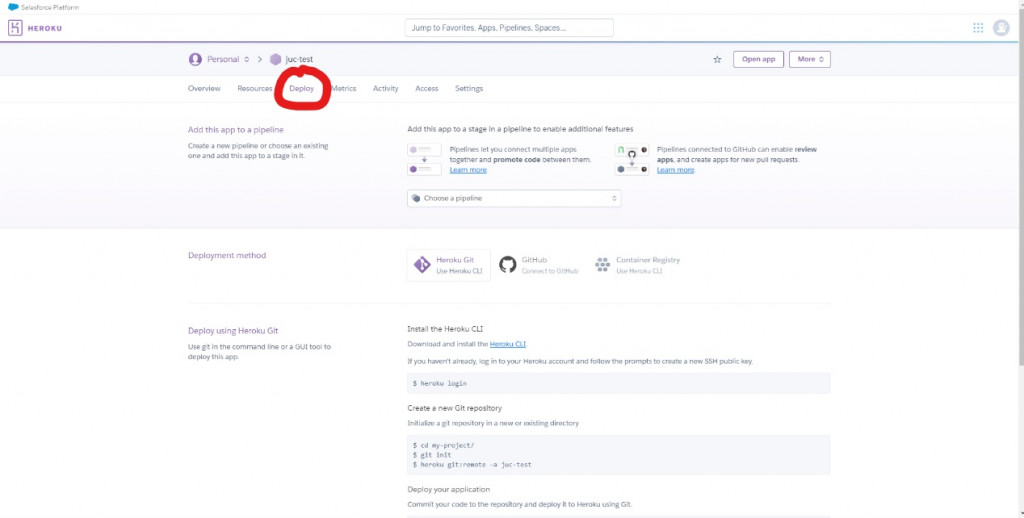Open the Deploy tab
Image resolution: width=1024 pixels, height=518 pixels.
tap(302, 88)
